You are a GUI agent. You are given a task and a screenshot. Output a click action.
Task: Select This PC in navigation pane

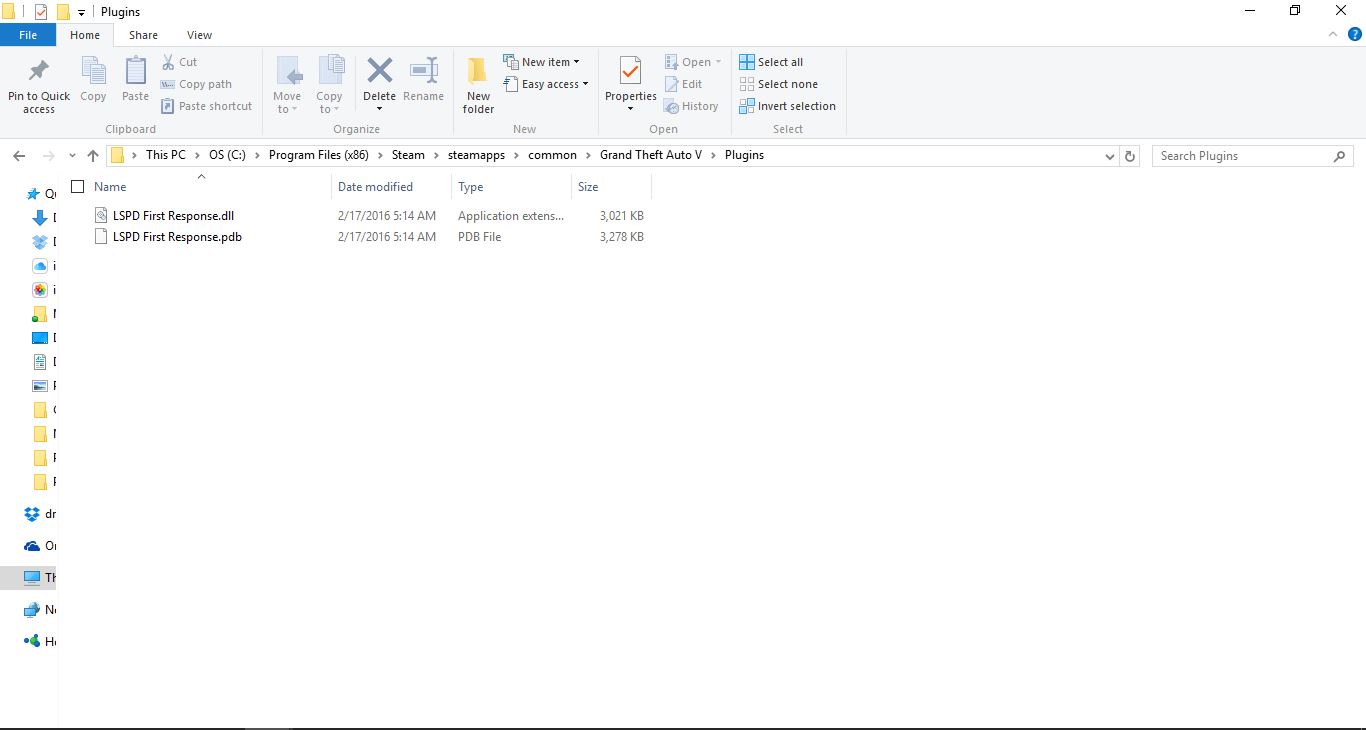(31, 578)
